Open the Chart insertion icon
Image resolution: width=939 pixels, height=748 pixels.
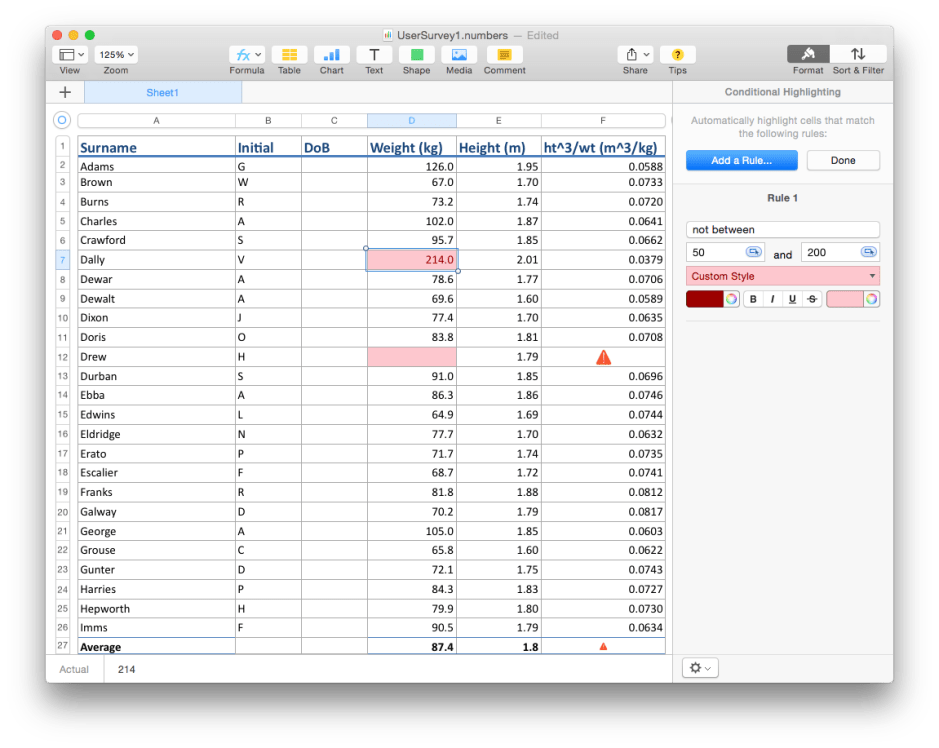click(x=331, y=57)
